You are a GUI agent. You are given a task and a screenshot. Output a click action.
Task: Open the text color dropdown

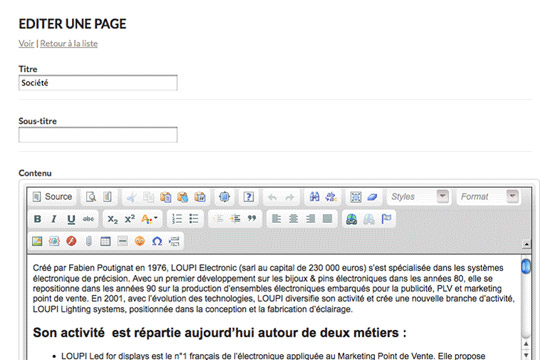[149, 219]
